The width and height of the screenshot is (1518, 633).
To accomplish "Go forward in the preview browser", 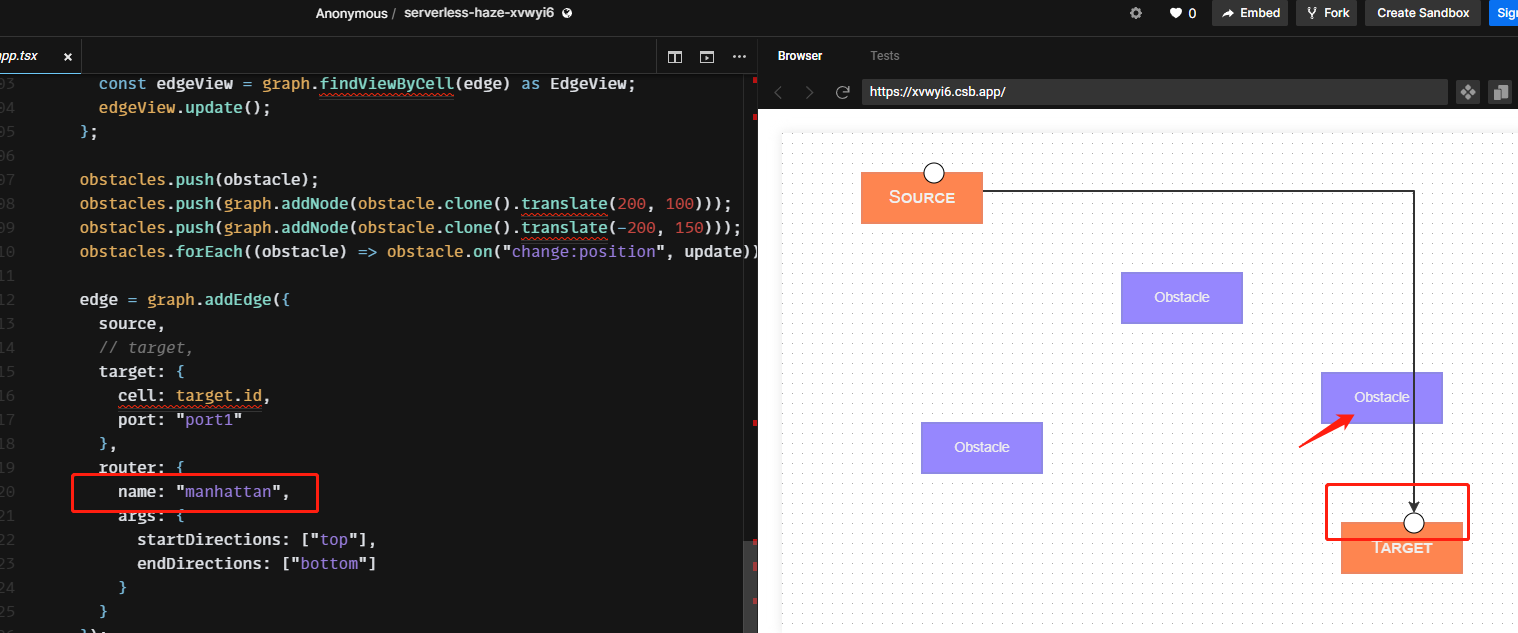I will click(x=810, y=92).
